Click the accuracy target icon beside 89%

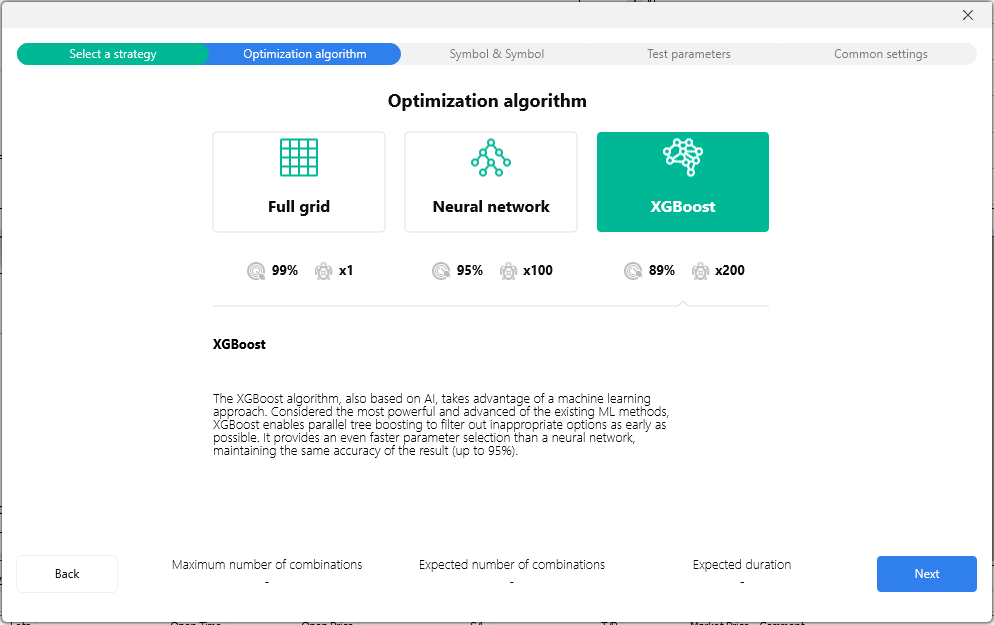coord(632,270)
